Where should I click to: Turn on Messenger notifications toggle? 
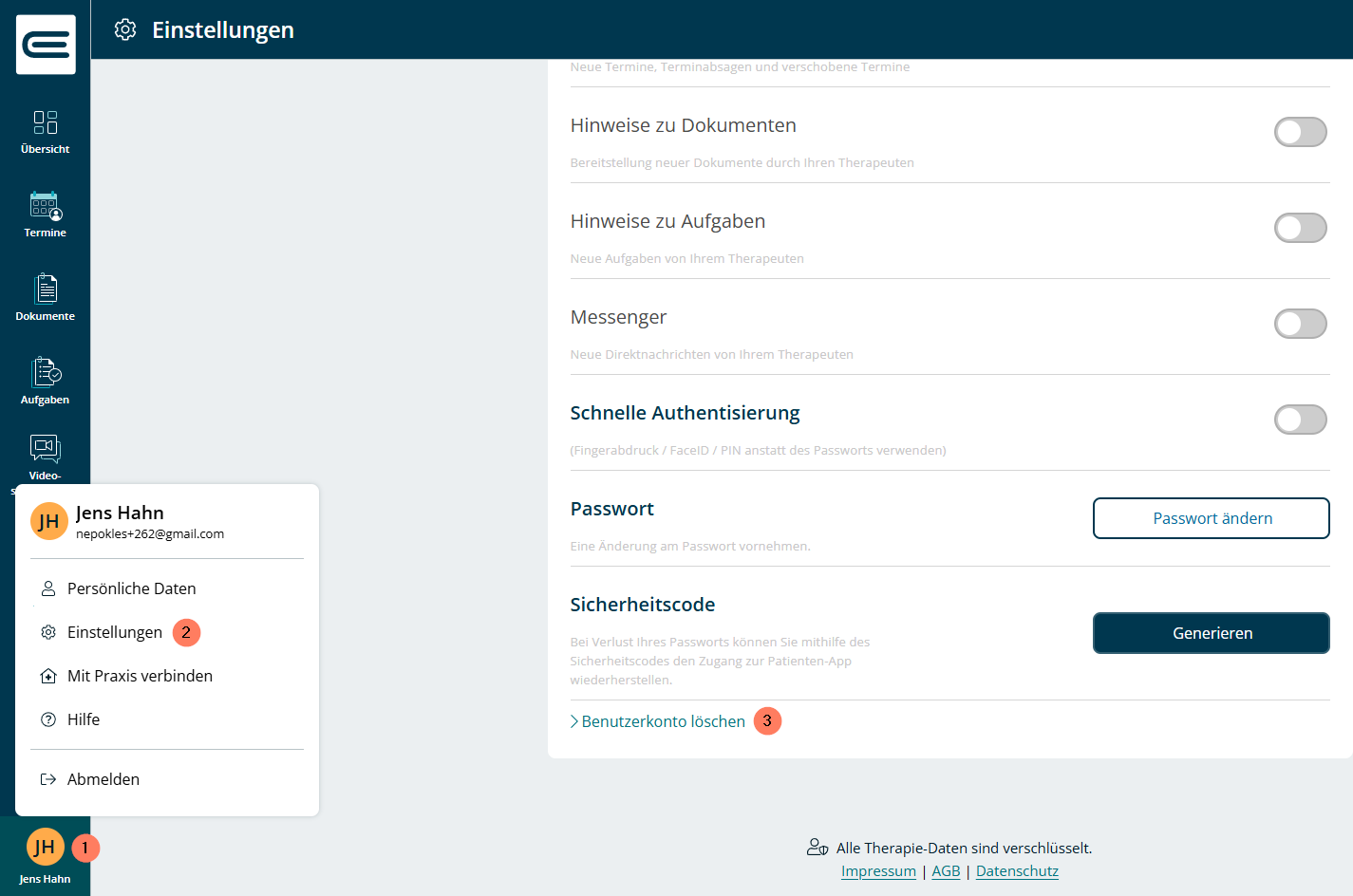1300,324
